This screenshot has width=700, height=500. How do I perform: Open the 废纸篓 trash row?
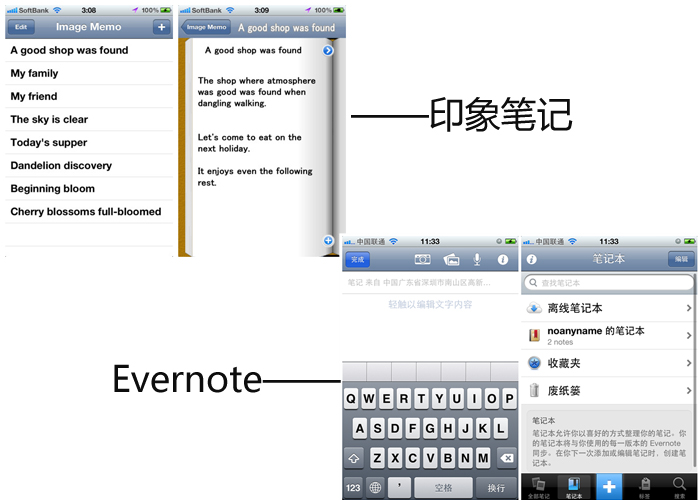(608, 391)
